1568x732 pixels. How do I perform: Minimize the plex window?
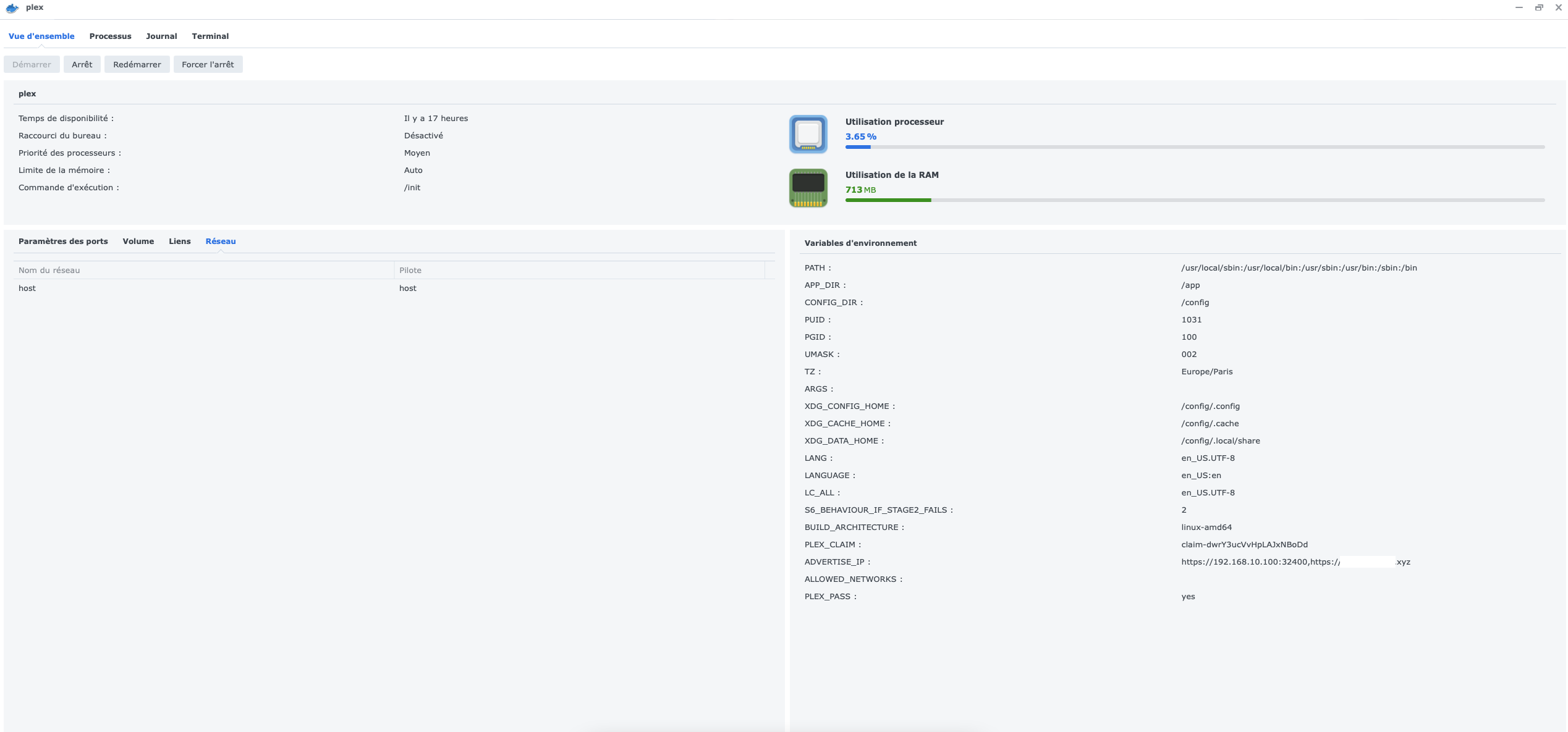click(1519, 7)
